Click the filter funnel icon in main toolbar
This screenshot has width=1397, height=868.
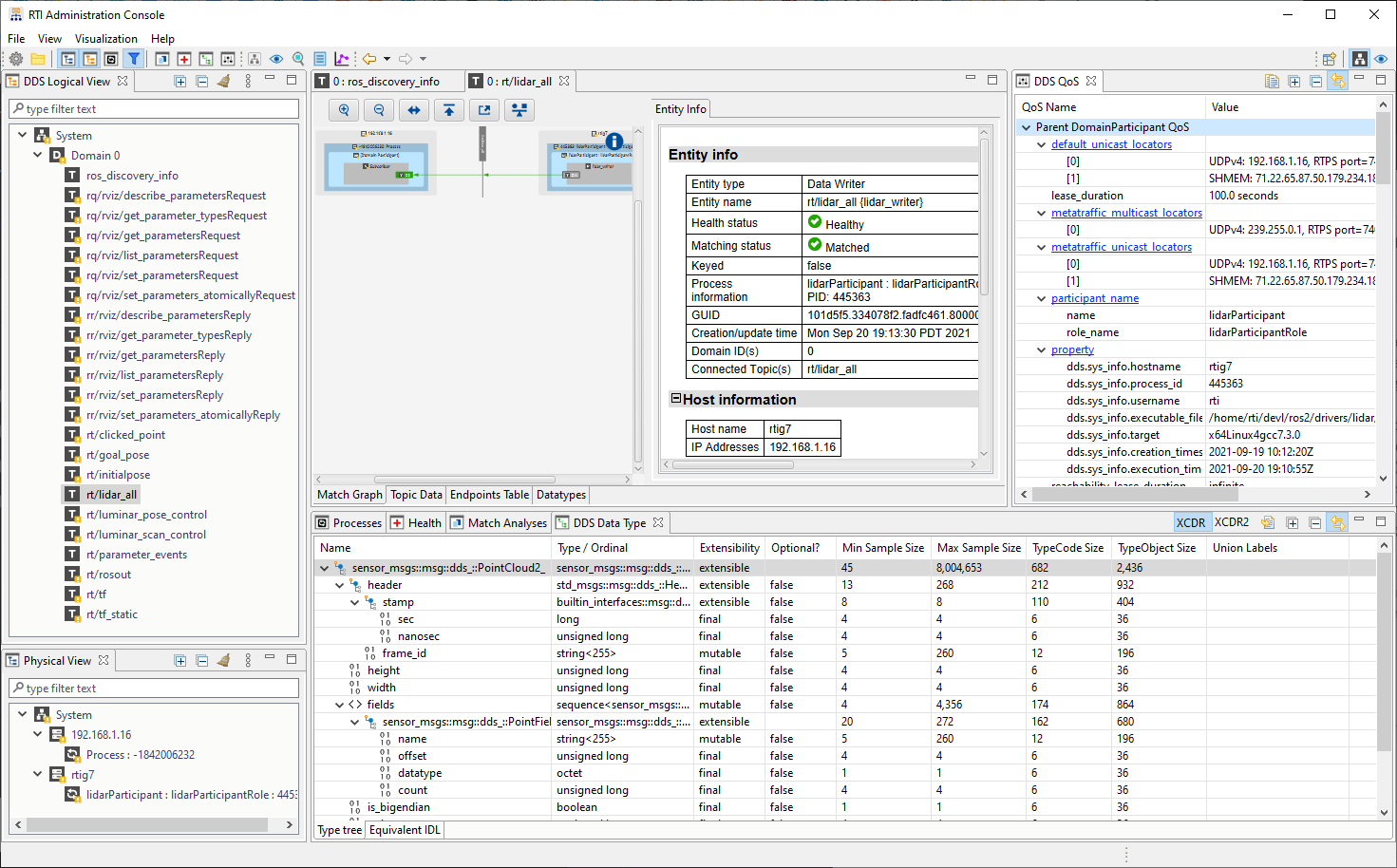coord(134,59)
